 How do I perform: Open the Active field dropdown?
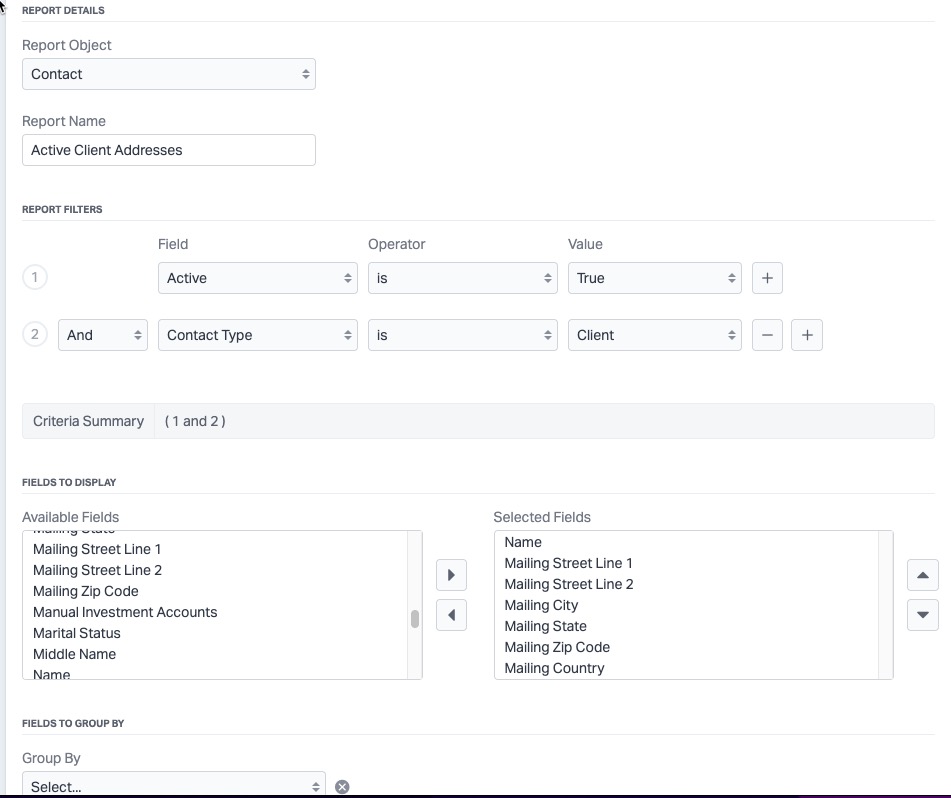pyautogui.click(x=257, y=278)
